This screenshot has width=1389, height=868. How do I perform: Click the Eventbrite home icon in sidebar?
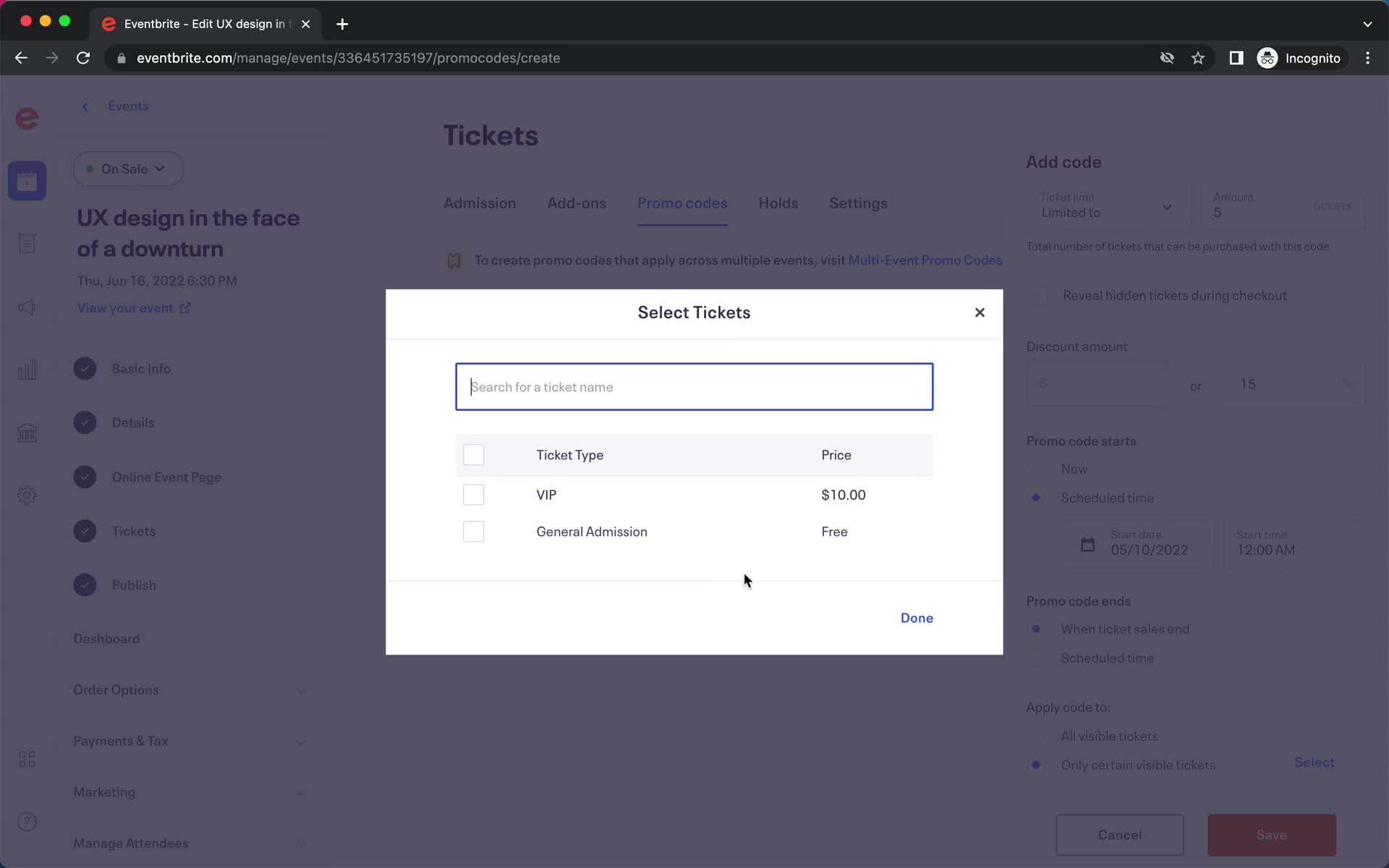(27, 118)
